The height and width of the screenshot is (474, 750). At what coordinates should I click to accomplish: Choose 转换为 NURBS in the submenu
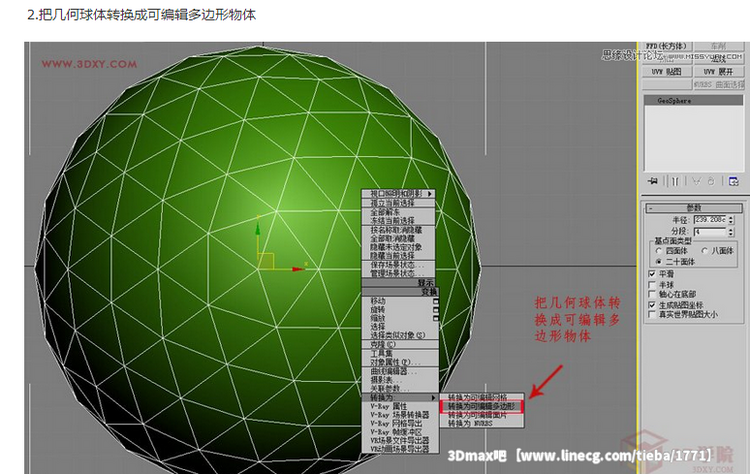482,423
